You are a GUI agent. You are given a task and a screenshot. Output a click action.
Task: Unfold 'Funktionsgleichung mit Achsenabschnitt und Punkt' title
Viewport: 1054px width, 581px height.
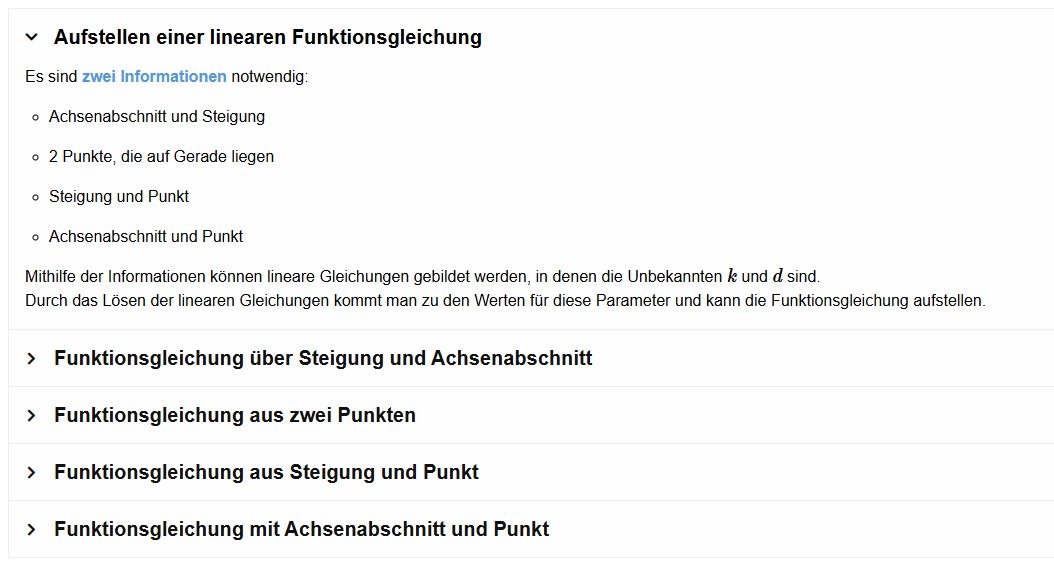coord(301,529)
